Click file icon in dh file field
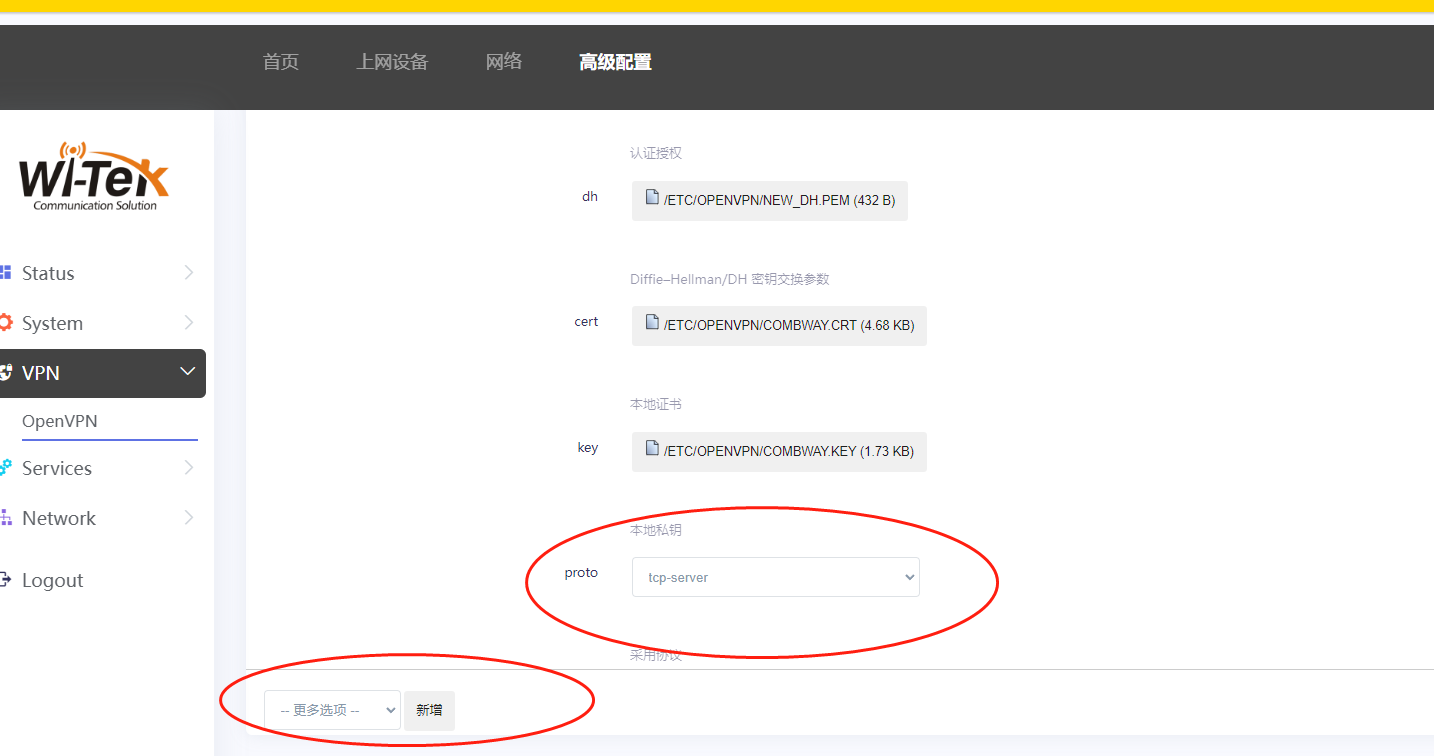 coord(652,198)
